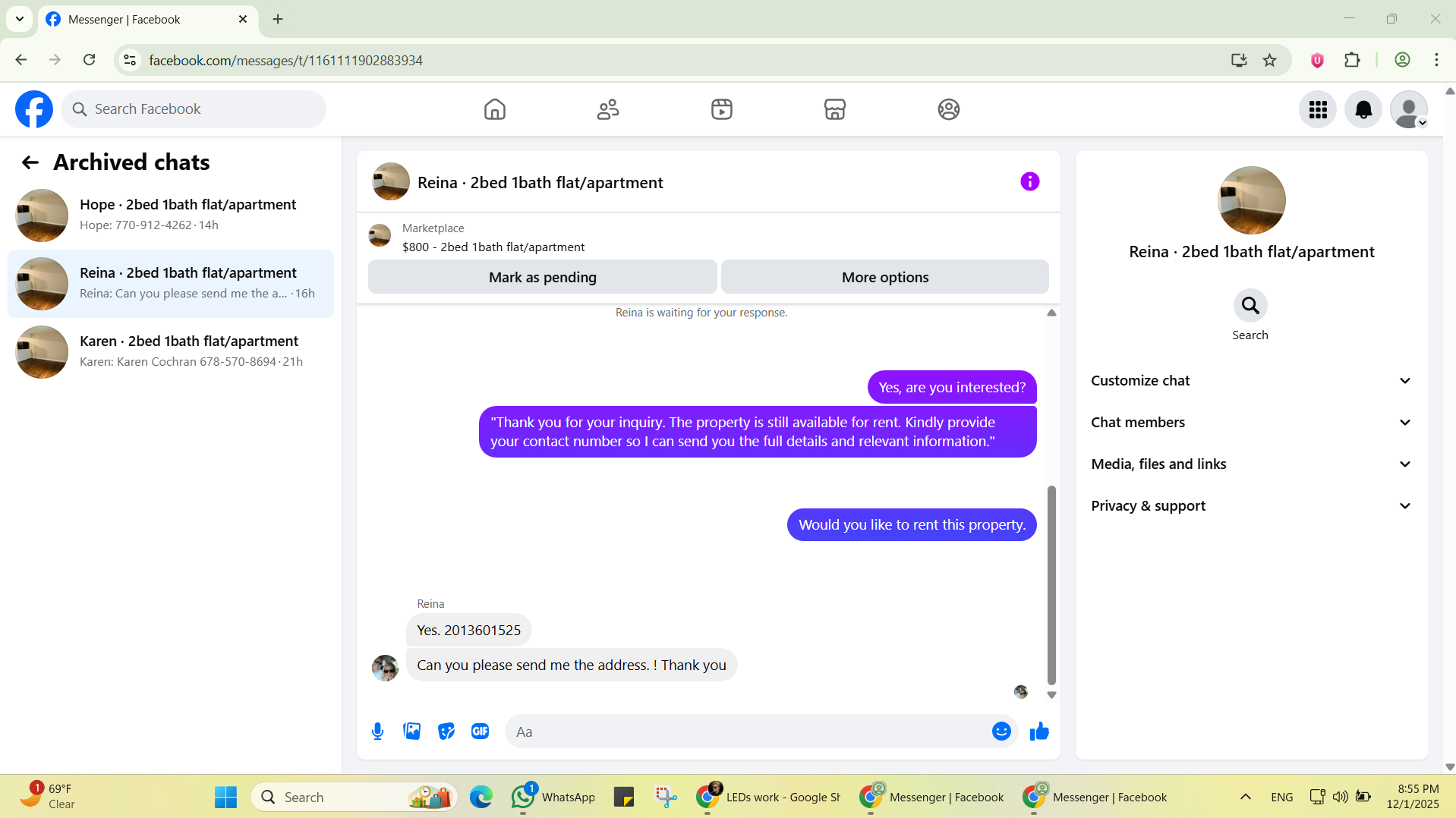The height and width of the screenshot is (818, 1456).
Task: Open WhatsApp from taskbar
Action: tap(553, 797)
